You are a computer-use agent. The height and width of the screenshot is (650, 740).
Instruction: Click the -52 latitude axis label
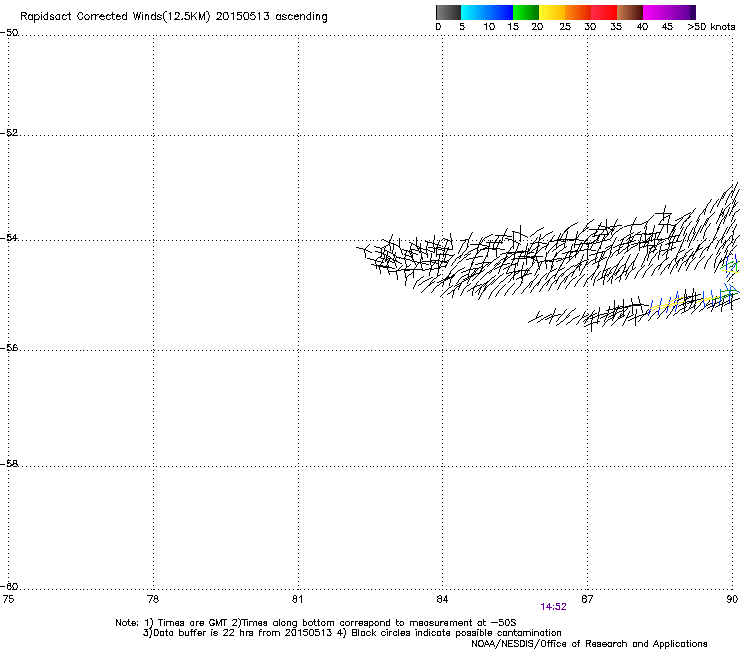coord(9,133)
